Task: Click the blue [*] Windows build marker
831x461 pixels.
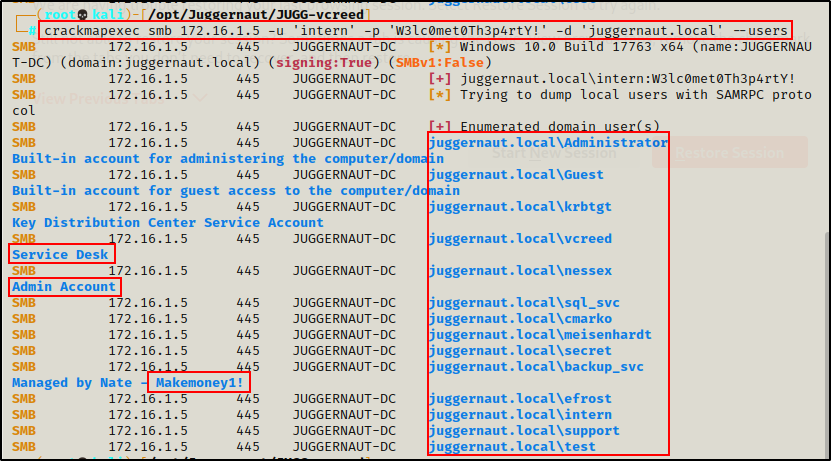Action: (x=437, y=47)
